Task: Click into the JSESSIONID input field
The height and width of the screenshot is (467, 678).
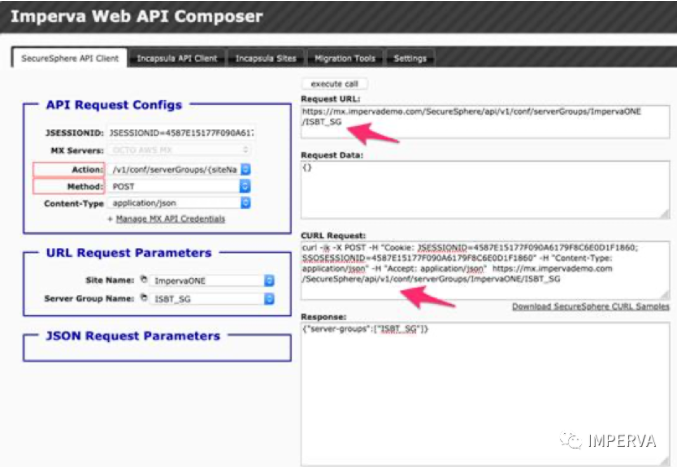Action: click(x=180, y=132)
